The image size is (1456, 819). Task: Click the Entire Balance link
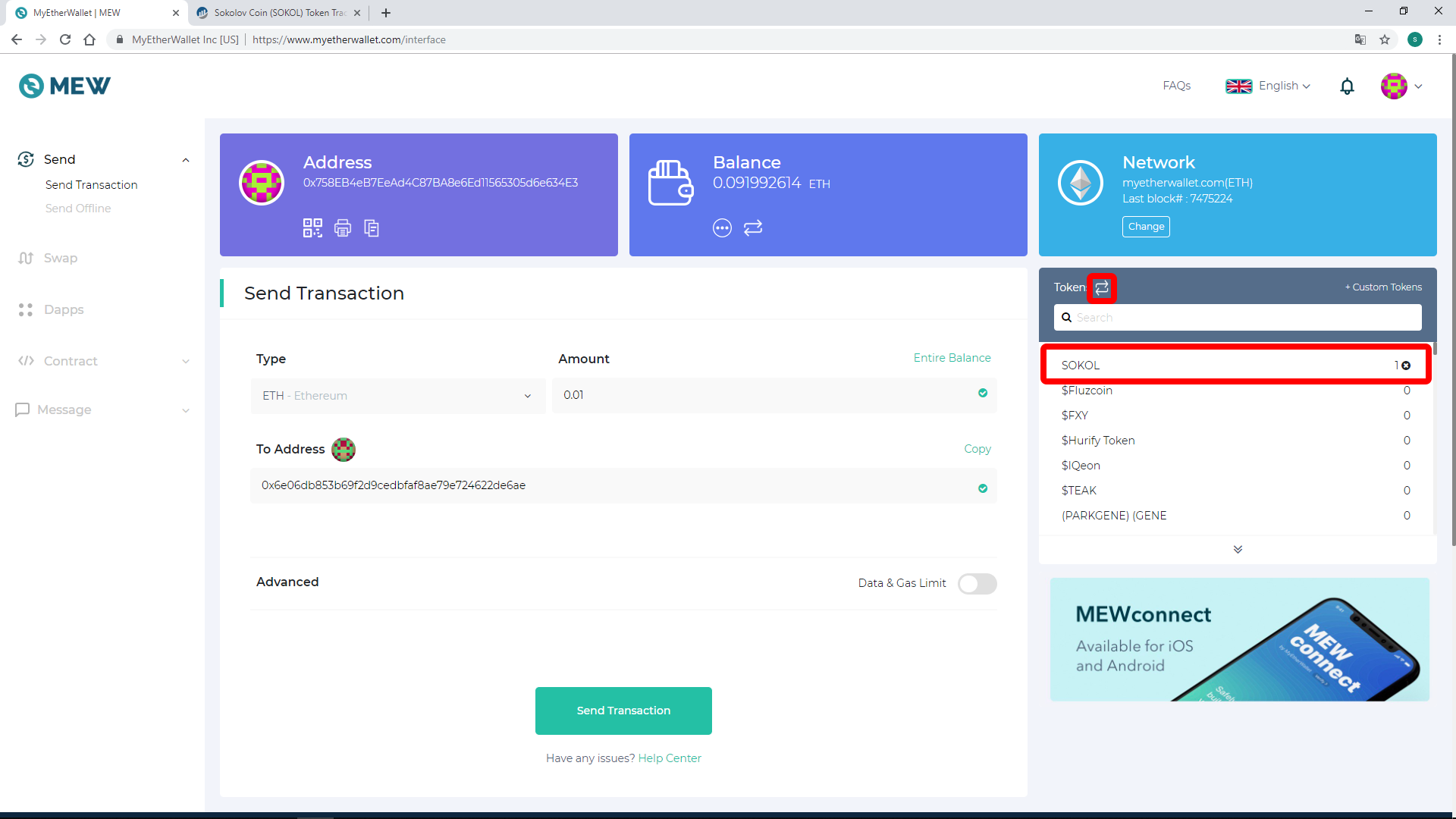[952, 358]
